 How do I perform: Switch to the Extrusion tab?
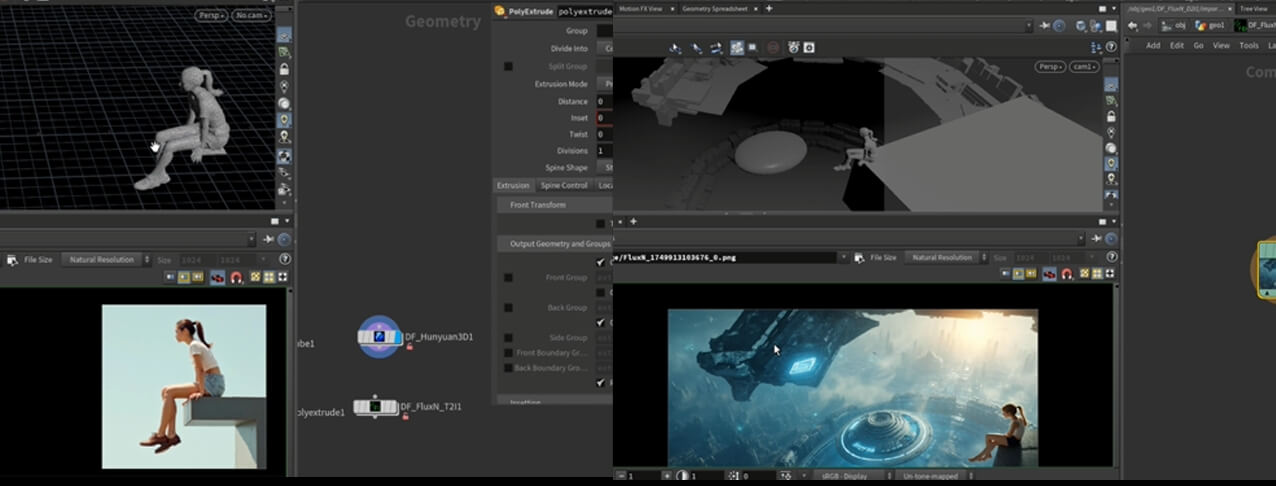(513, 185)
